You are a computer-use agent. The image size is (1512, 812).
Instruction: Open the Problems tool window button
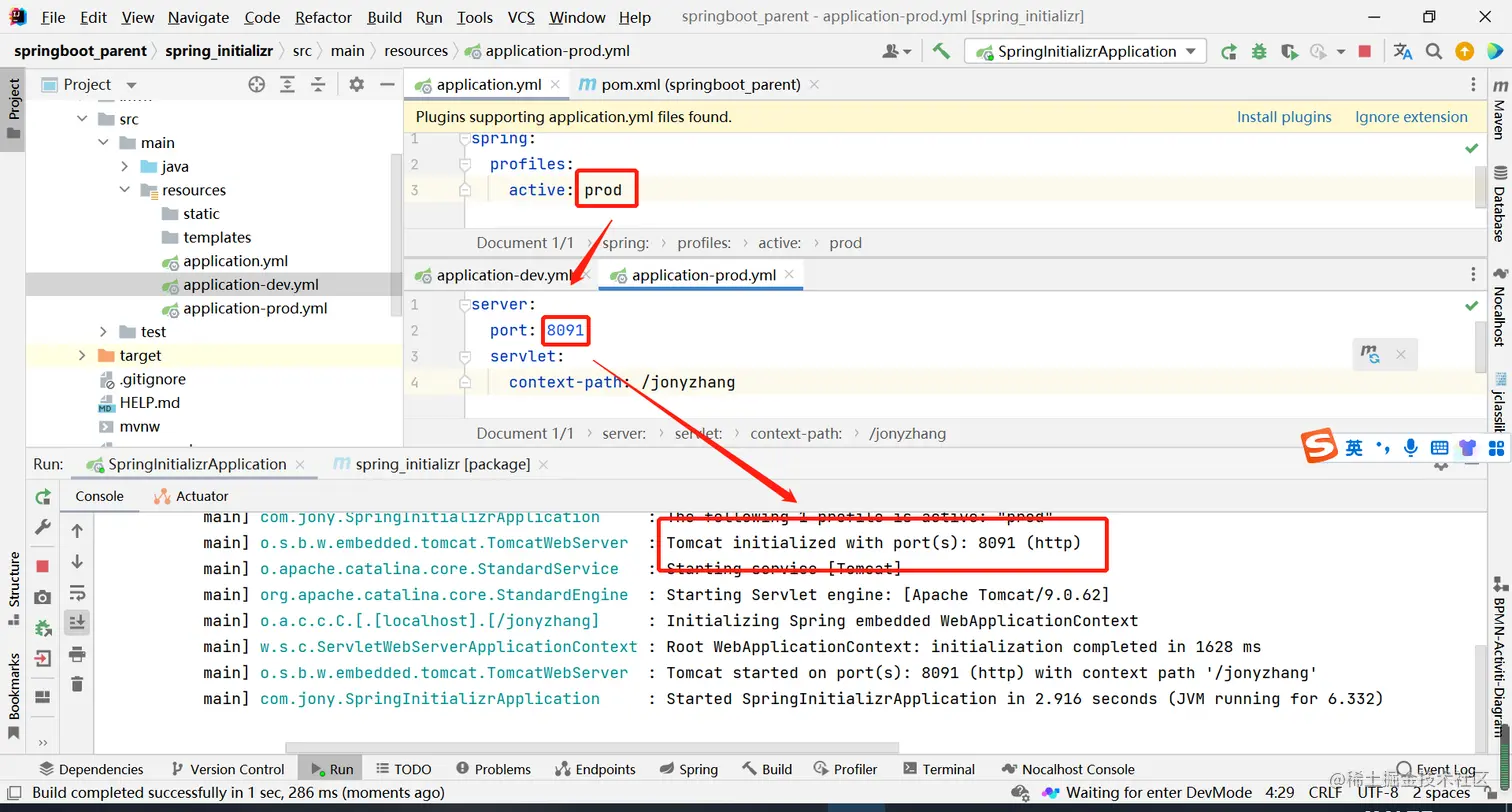(493, 769)
